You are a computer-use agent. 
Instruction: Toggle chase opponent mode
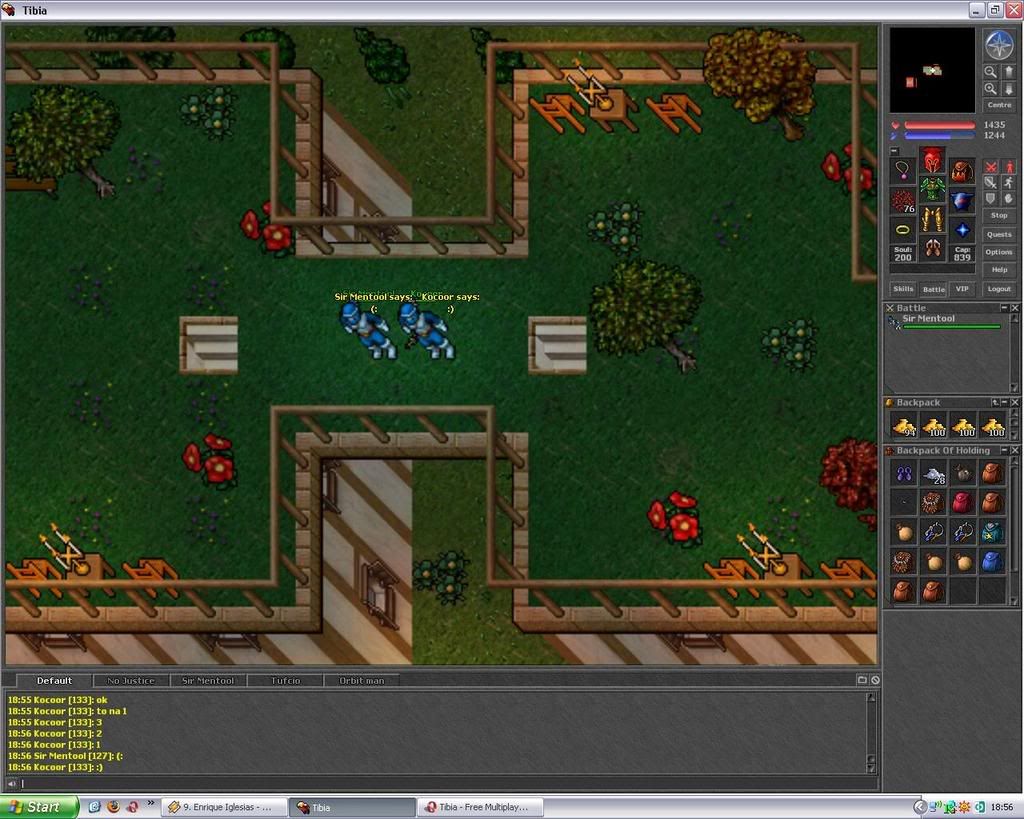point(1009,183)
